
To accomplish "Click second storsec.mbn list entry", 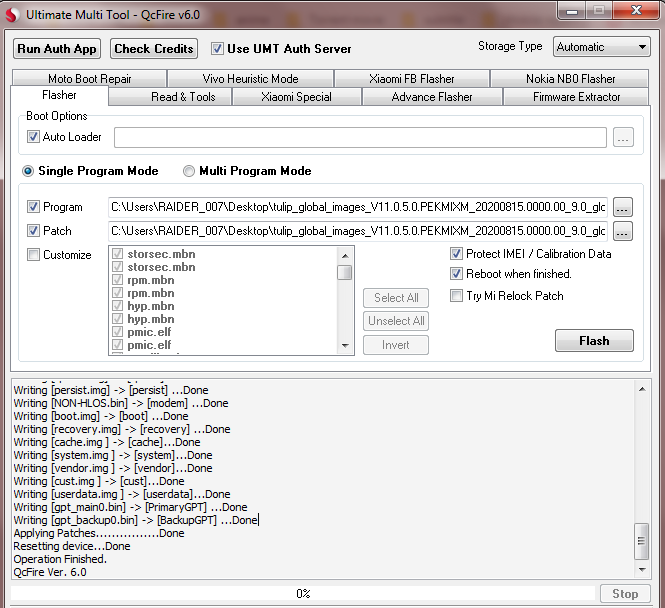I will click(x=161, y=267).
